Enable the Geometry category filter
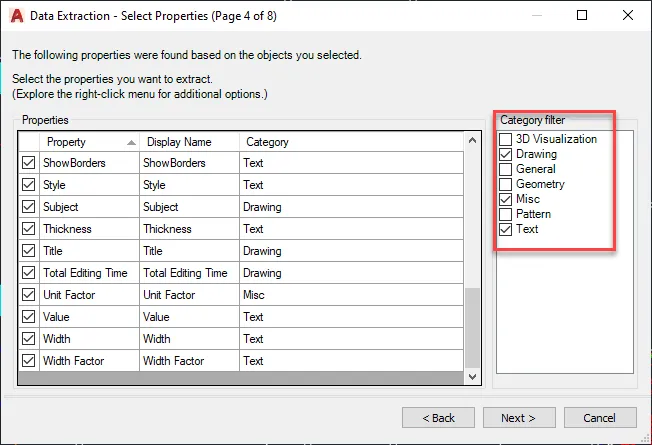This screenshot has height=445, width=652. (505, 184)
